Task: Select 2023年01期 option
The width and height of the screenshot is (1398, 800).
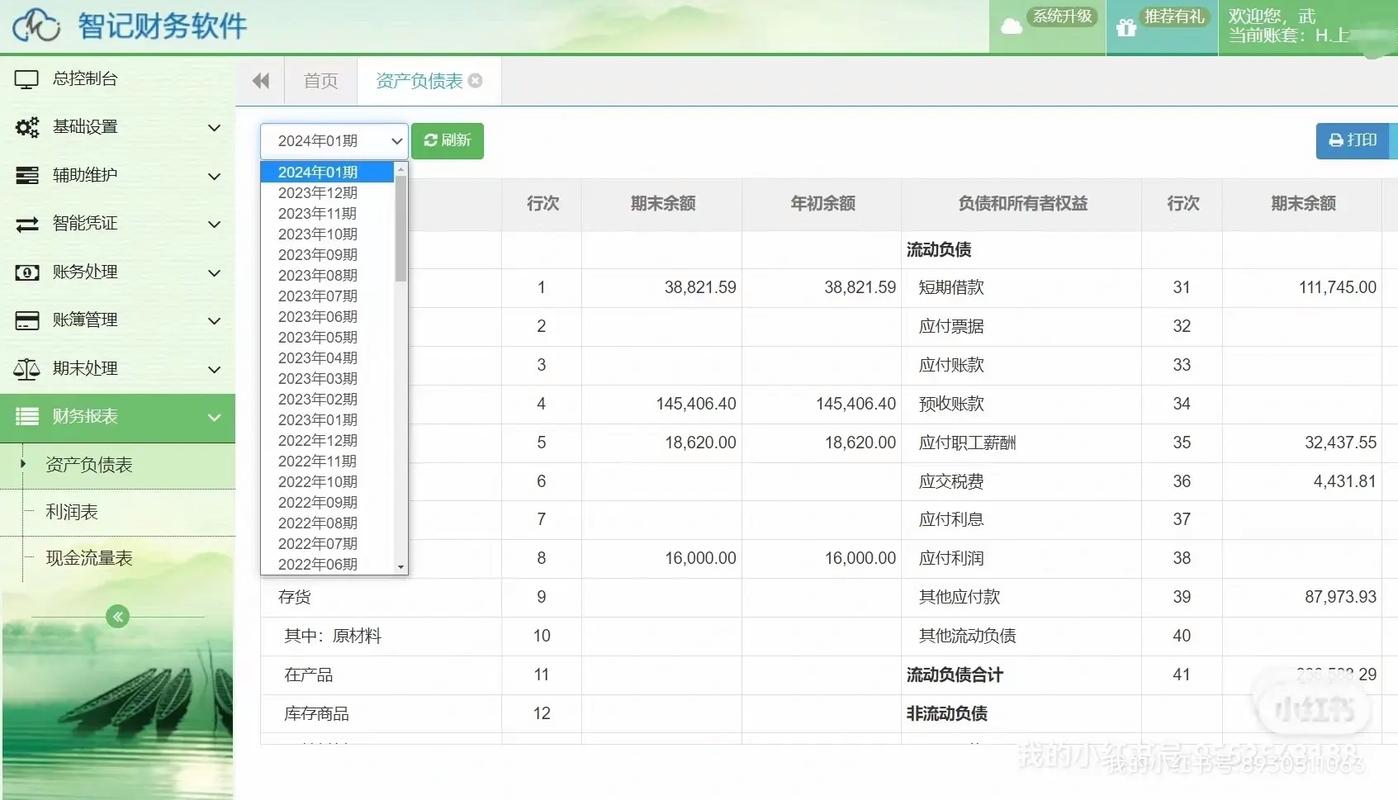Action: click(x=327, y=420)
